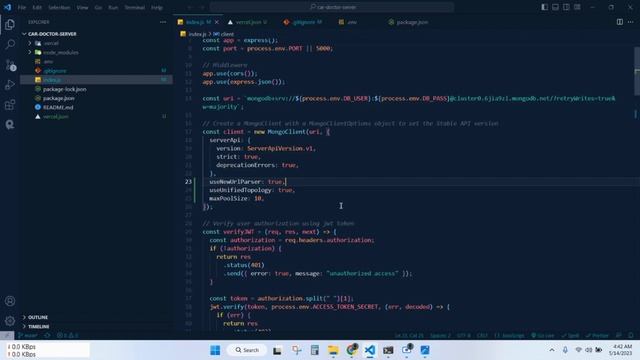640x360 pixels.
Task: Open the Edit menu
Action: point(37,7)
